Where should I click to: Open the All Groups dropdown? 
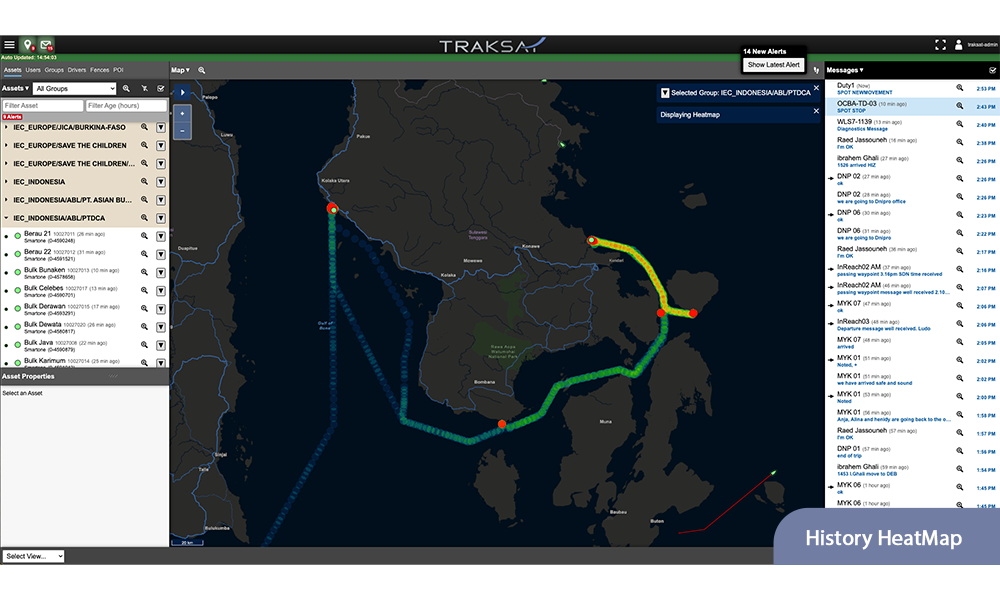tap(75, 89)
